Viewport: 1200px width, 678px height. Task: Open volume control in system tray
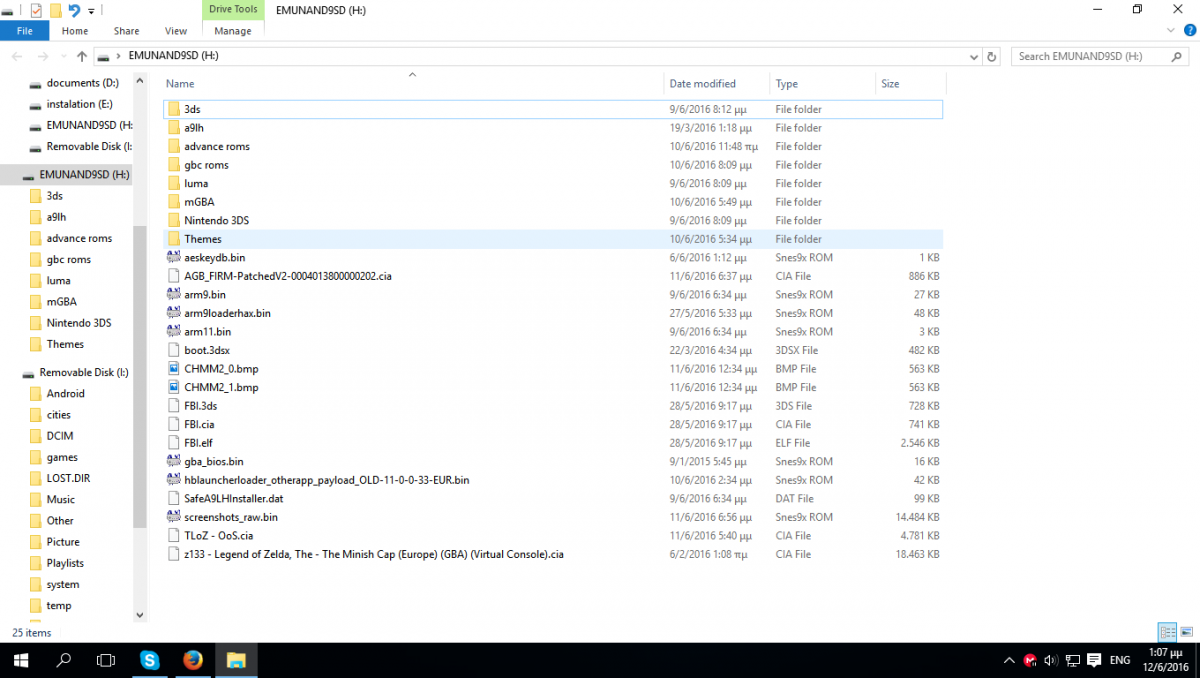1050,660
